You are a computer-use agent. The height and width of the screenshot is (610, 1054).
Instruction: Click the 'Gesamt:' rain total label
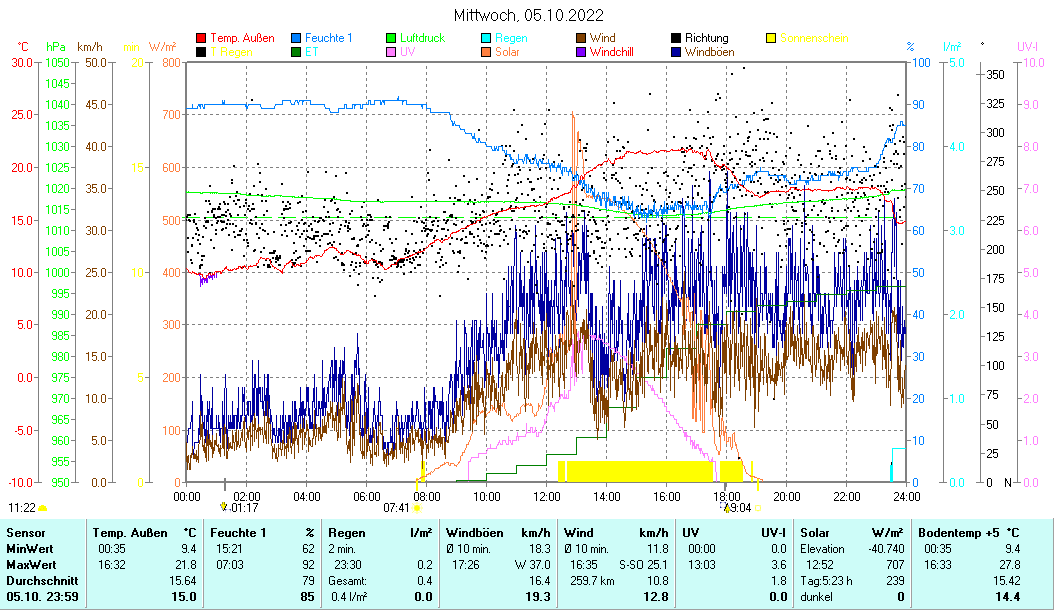348,580
